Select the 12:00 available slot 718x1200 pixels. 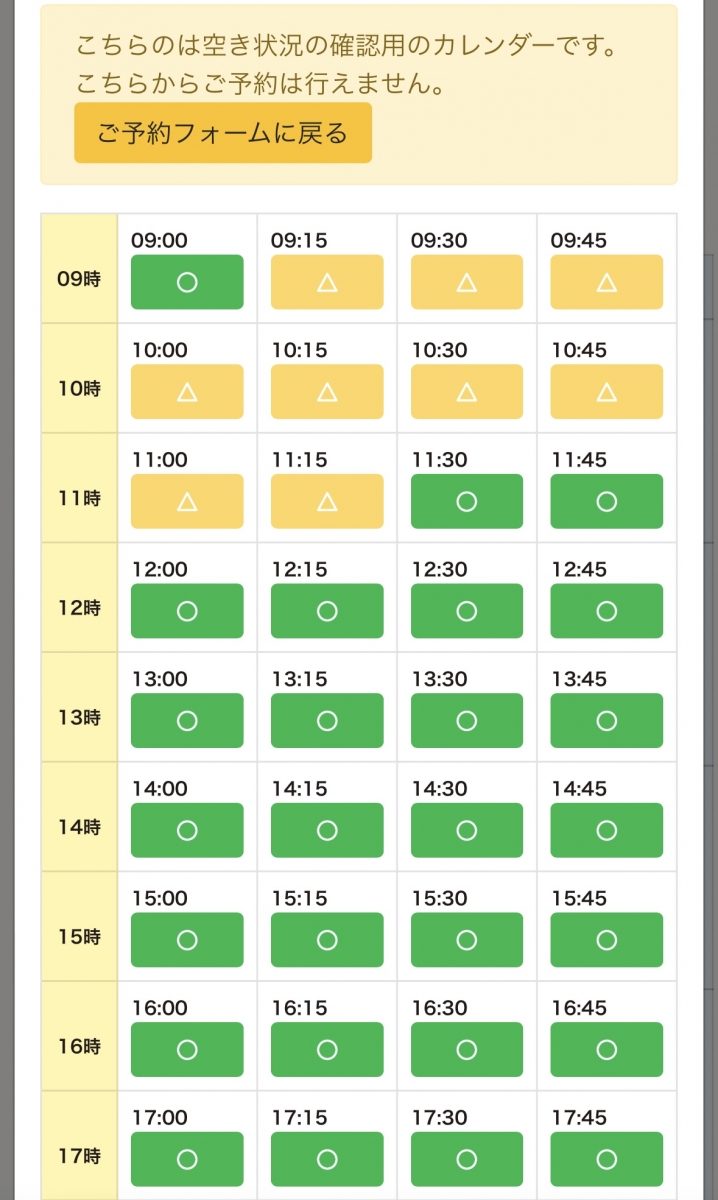pos(187,611)
